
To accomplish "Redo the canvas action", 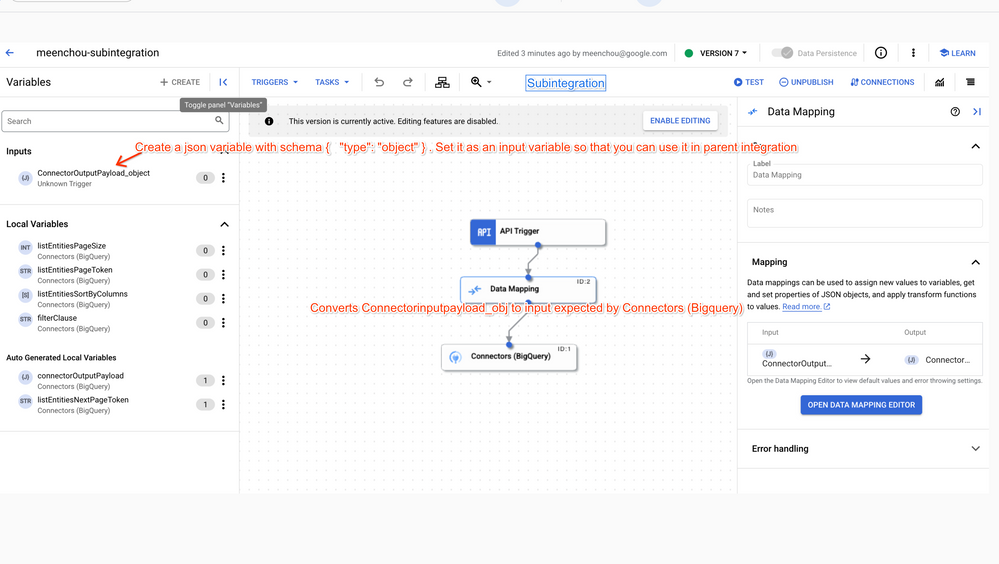I will point(408,82).
